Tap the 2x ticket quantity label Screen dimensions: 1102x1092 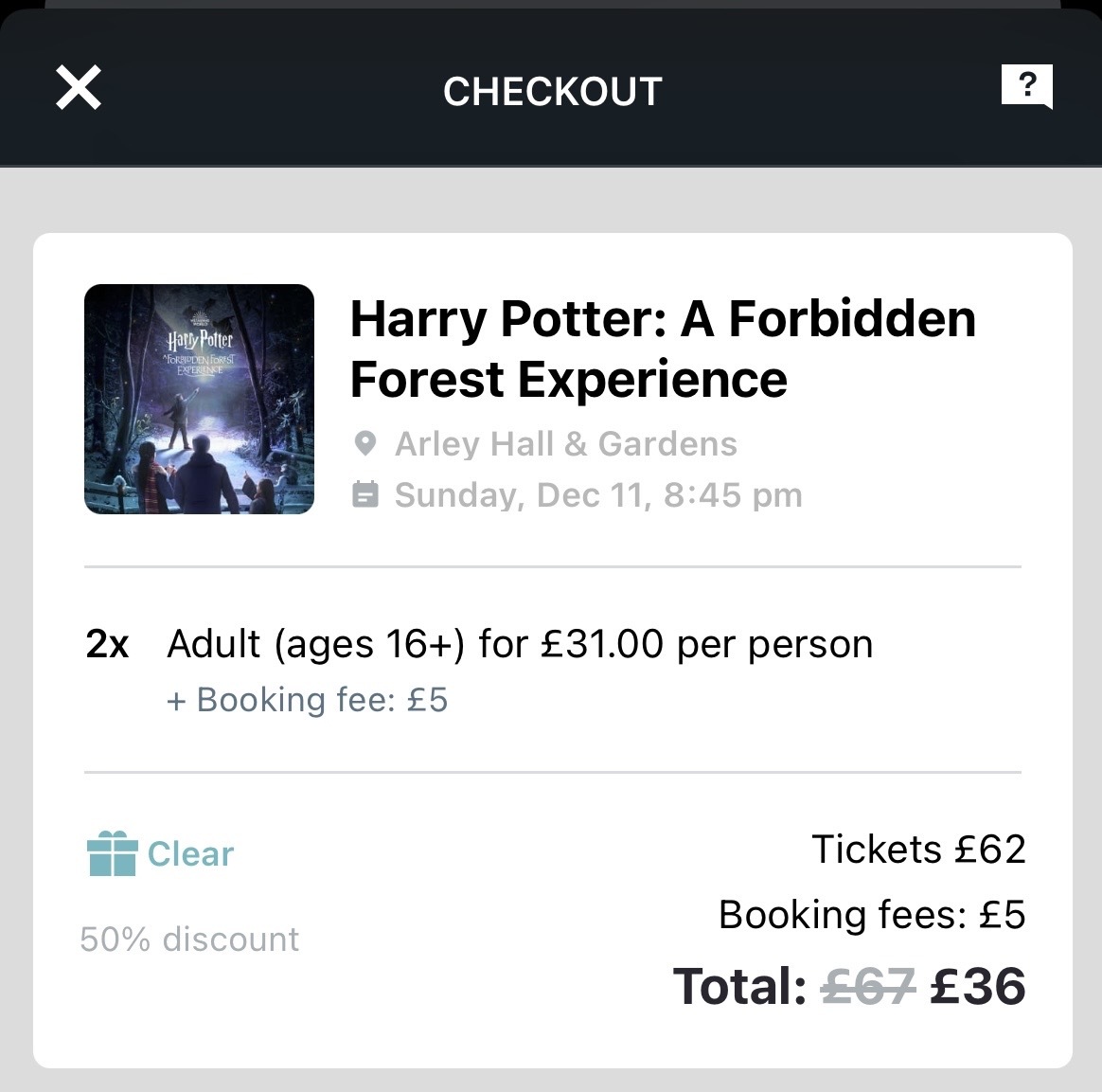point(107,643)
